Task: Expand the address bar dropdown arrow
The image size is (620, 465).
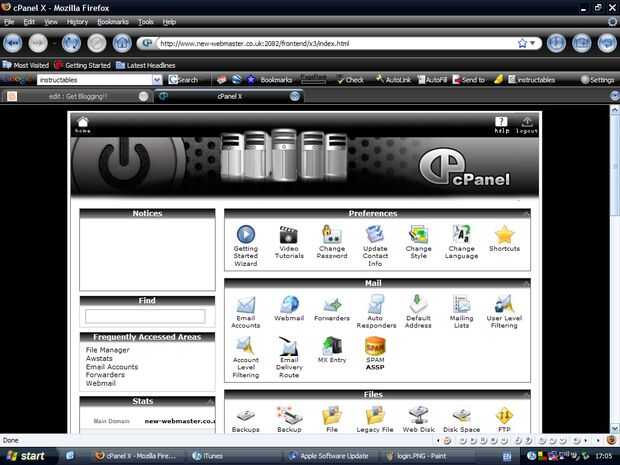Action: pyautogui.click(x=533, y=43)
